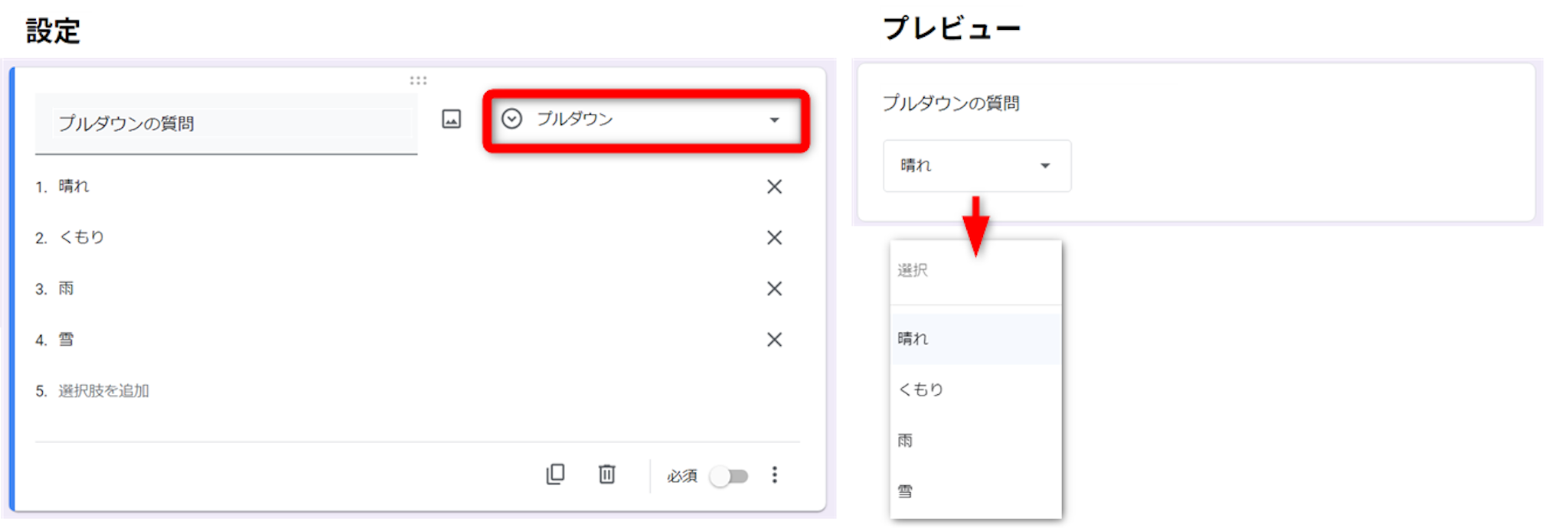Open the three-dot more options menu
The width and height of the screenshot is (1568, 528).
pyautogui.click(x=774, y=475)
